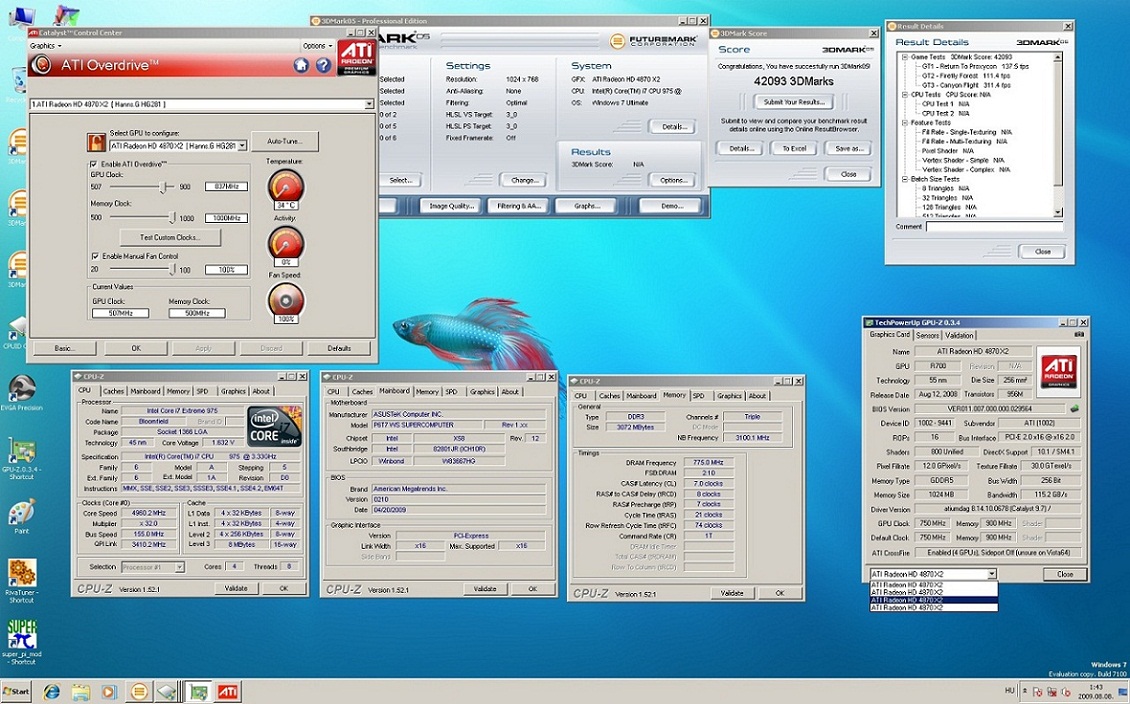The image size is (1130, 704).
Task: Open Windows Media Player on the taskbar
Action: 108,692
